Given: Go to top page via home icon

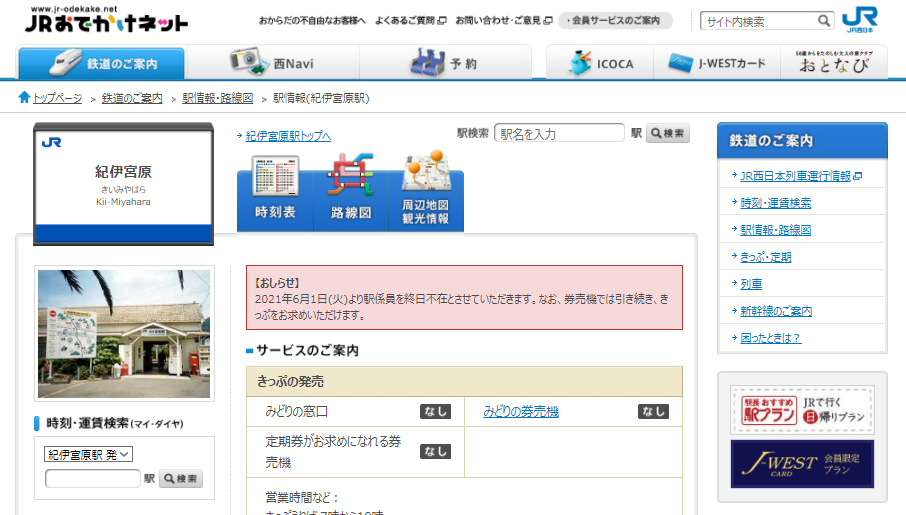Looking at the screenshot, I should pos(24,97).
